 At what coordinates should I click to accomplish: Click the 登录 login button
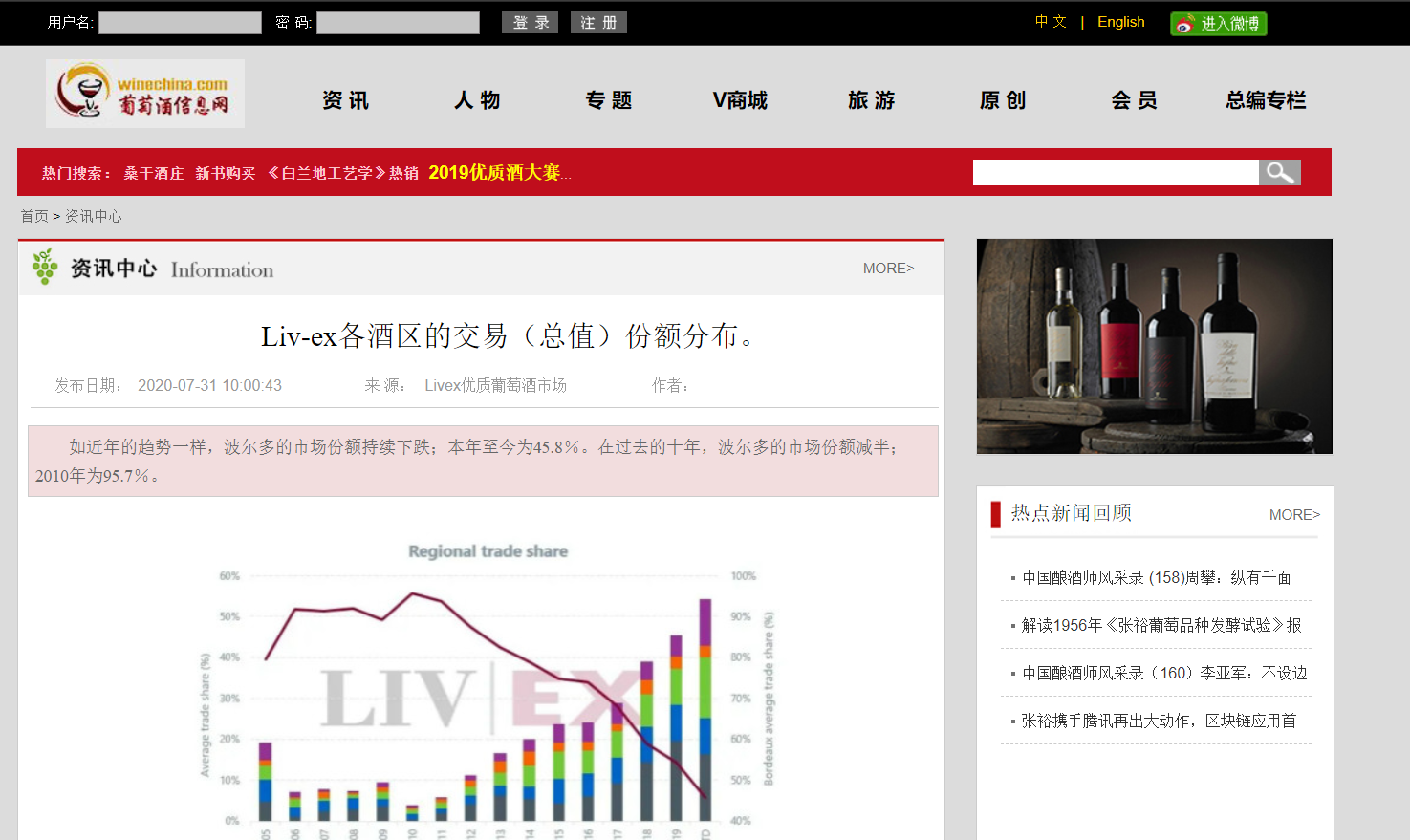(530, 23)
